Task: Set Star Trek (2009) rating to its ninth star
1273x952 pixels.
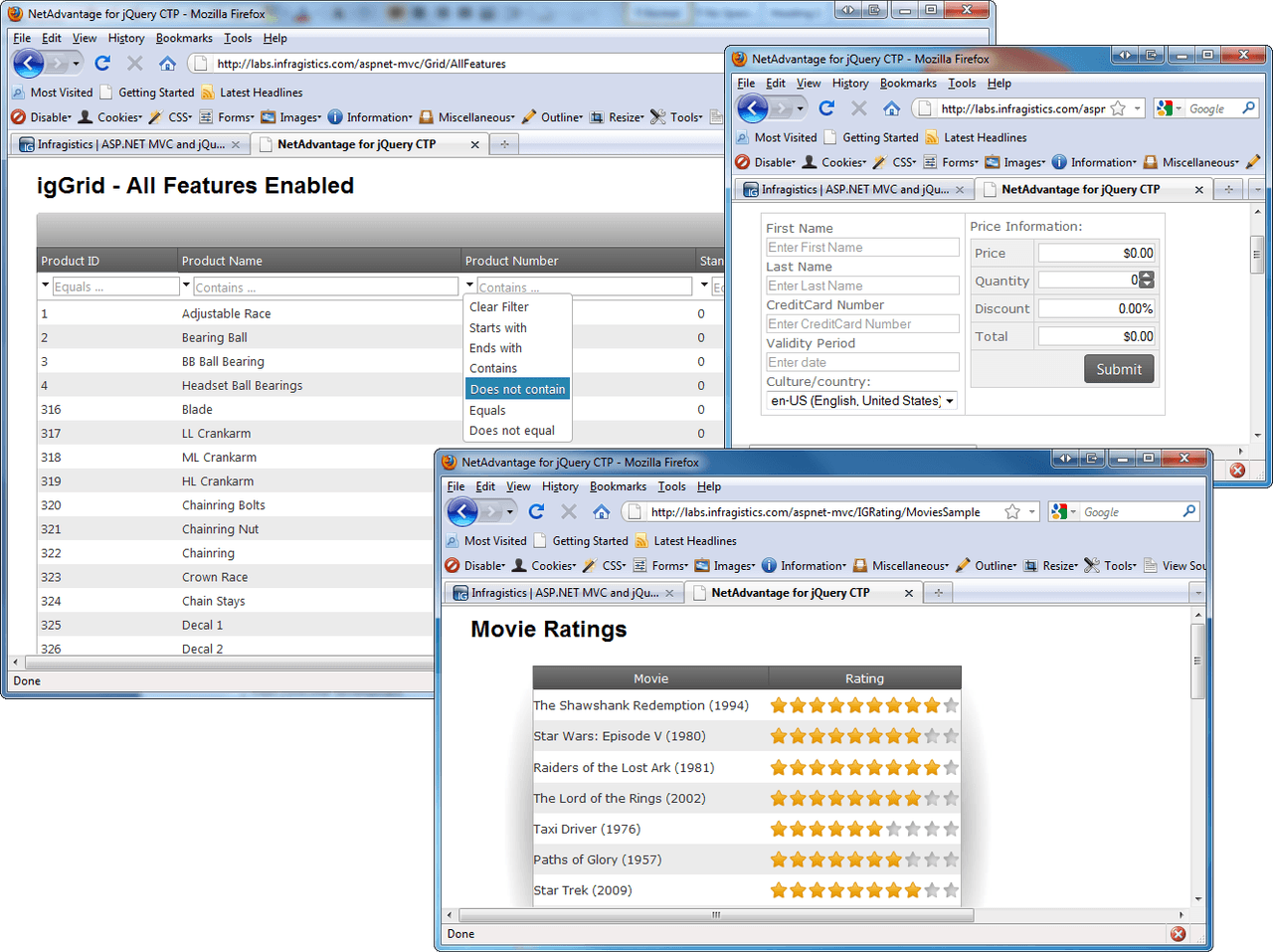Action: (932, 890)
